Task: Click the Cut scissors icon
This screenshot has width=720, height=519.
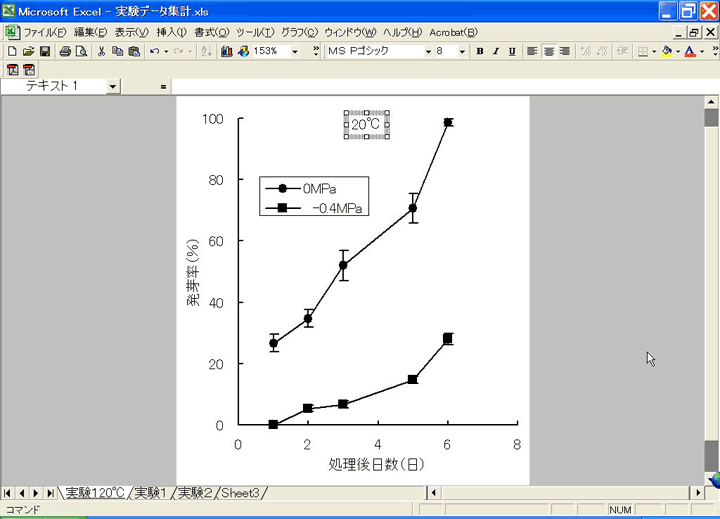Action: (x=102, y=51)
